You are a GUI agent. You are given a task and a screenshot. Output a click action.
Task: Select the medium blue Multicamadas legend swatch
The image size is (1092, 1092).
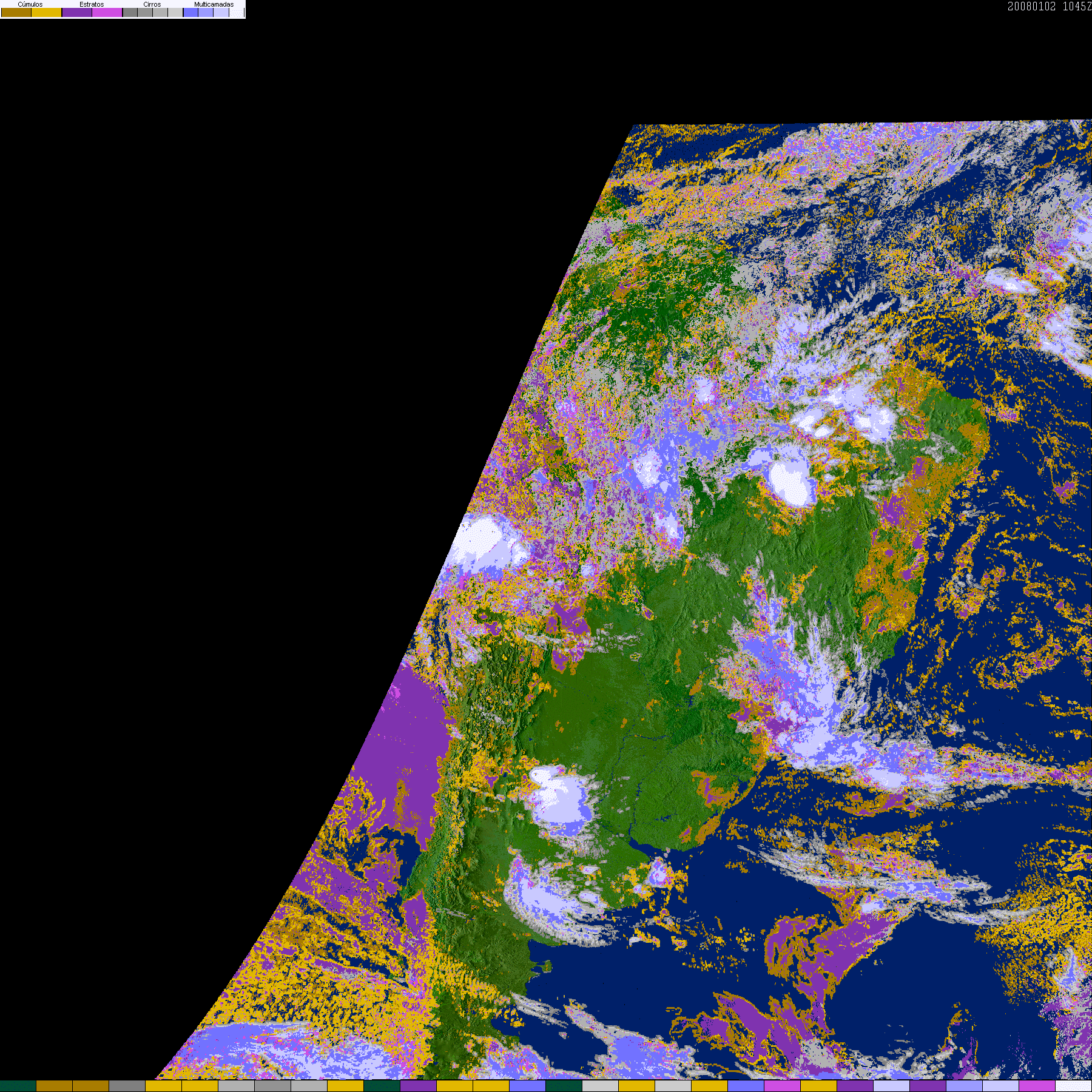pos(206,13)
